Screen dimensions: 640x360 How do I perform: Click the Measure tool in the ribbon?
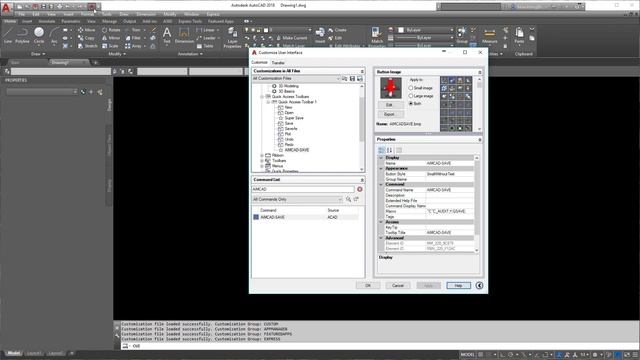(489, 36)
